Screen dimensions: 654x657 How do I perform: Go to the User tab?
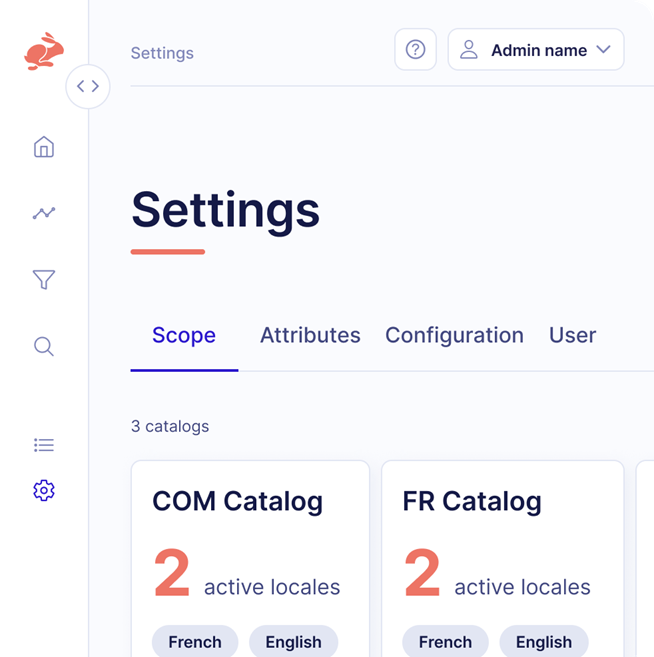[572, 336]
